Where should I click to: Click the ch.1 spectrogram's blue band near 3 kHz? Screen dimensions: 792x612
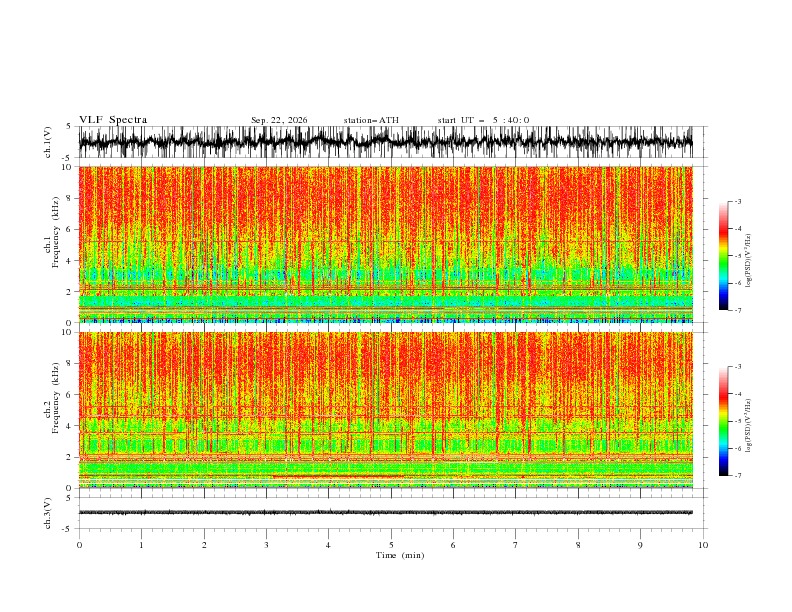(x=385, y=275)
